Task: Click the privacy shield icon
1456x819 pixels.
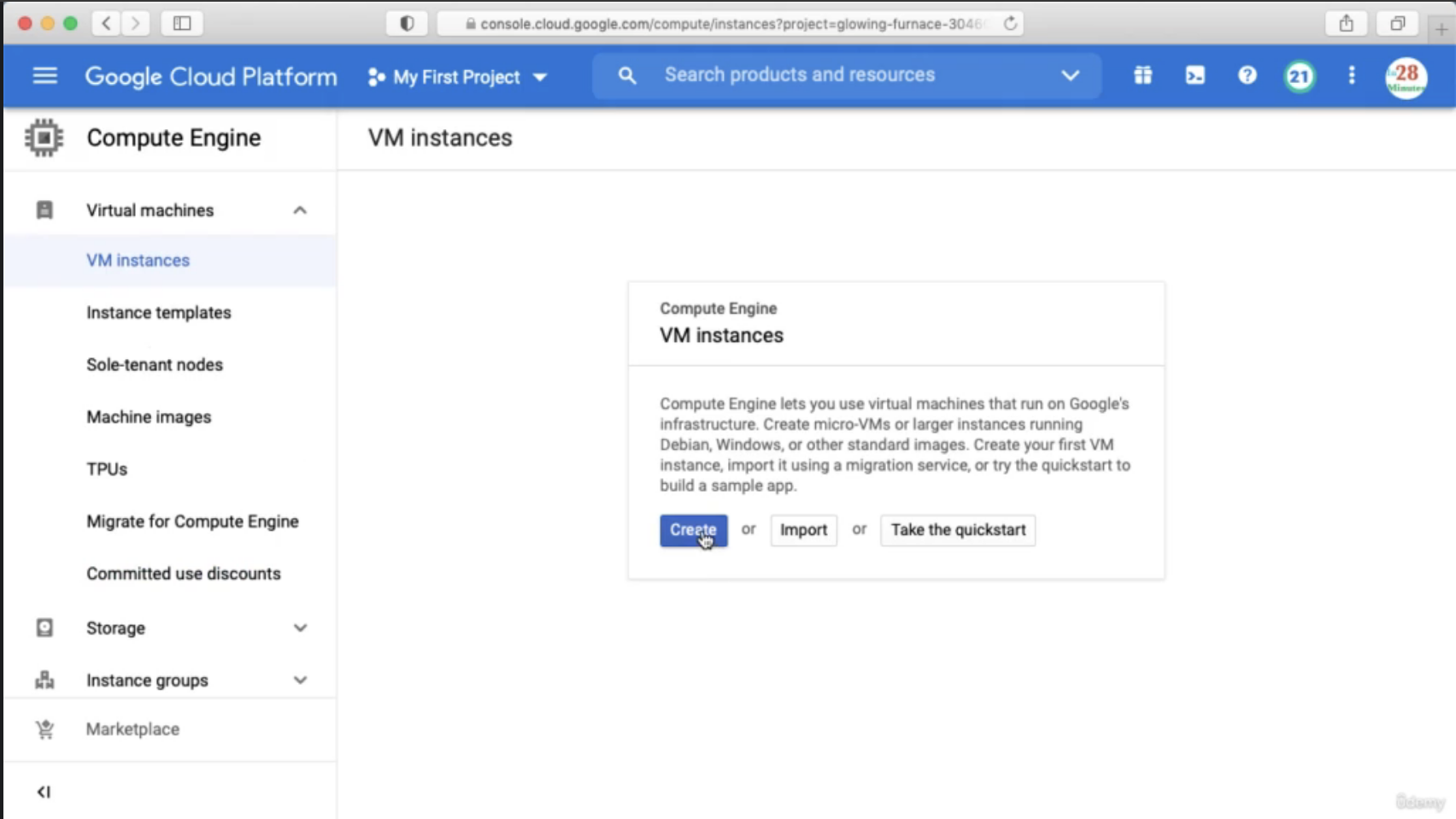Action: tap(407, 24)
